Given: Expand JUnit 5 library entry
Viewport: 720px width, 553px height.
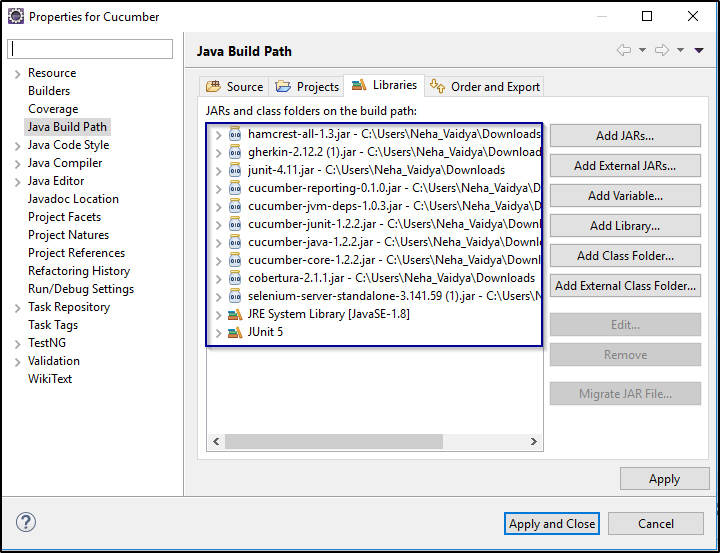Looking at the screenshot, I should (x=219, y=333).
